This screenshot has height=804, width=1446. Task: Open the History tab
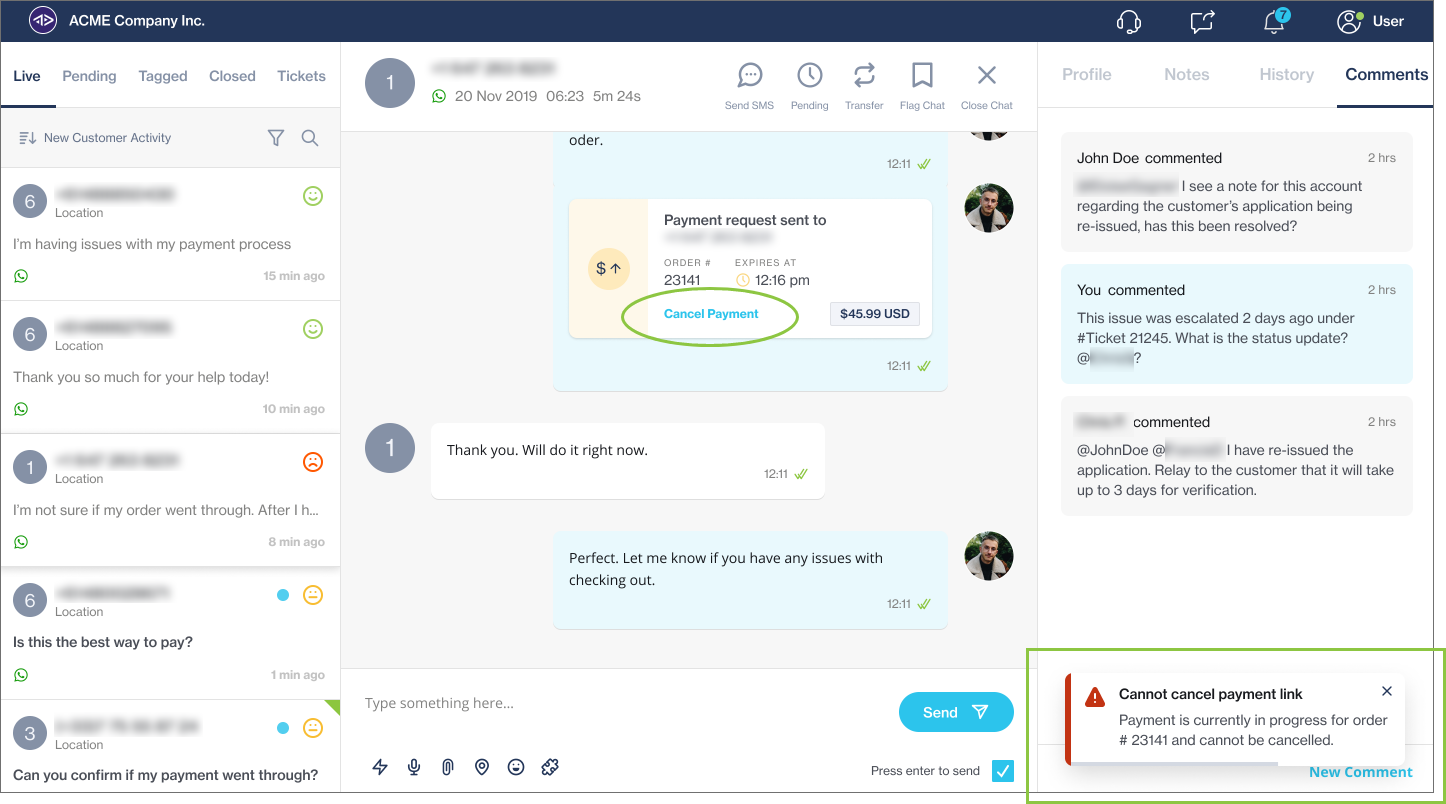click(x=1286, y=75)
